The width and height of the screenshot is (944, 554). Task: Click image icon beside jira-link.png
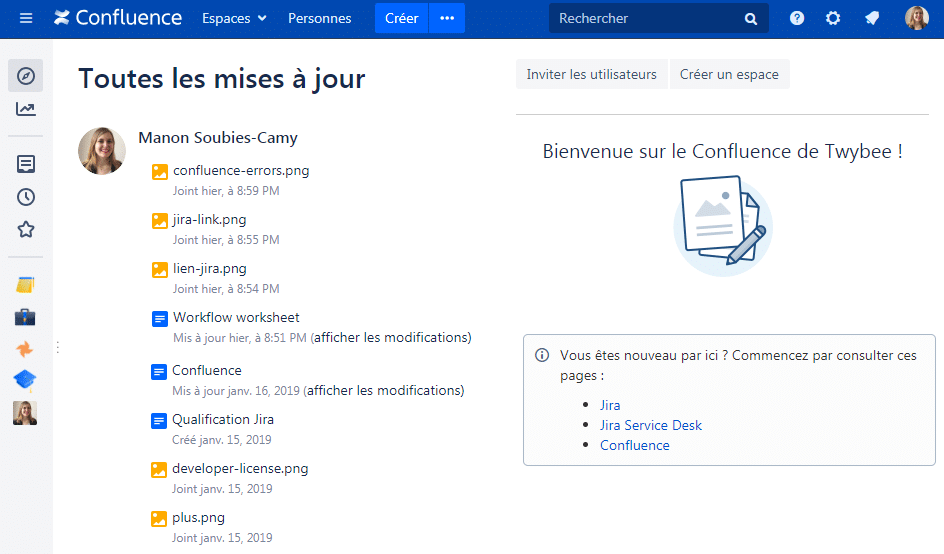coord(160,220)
